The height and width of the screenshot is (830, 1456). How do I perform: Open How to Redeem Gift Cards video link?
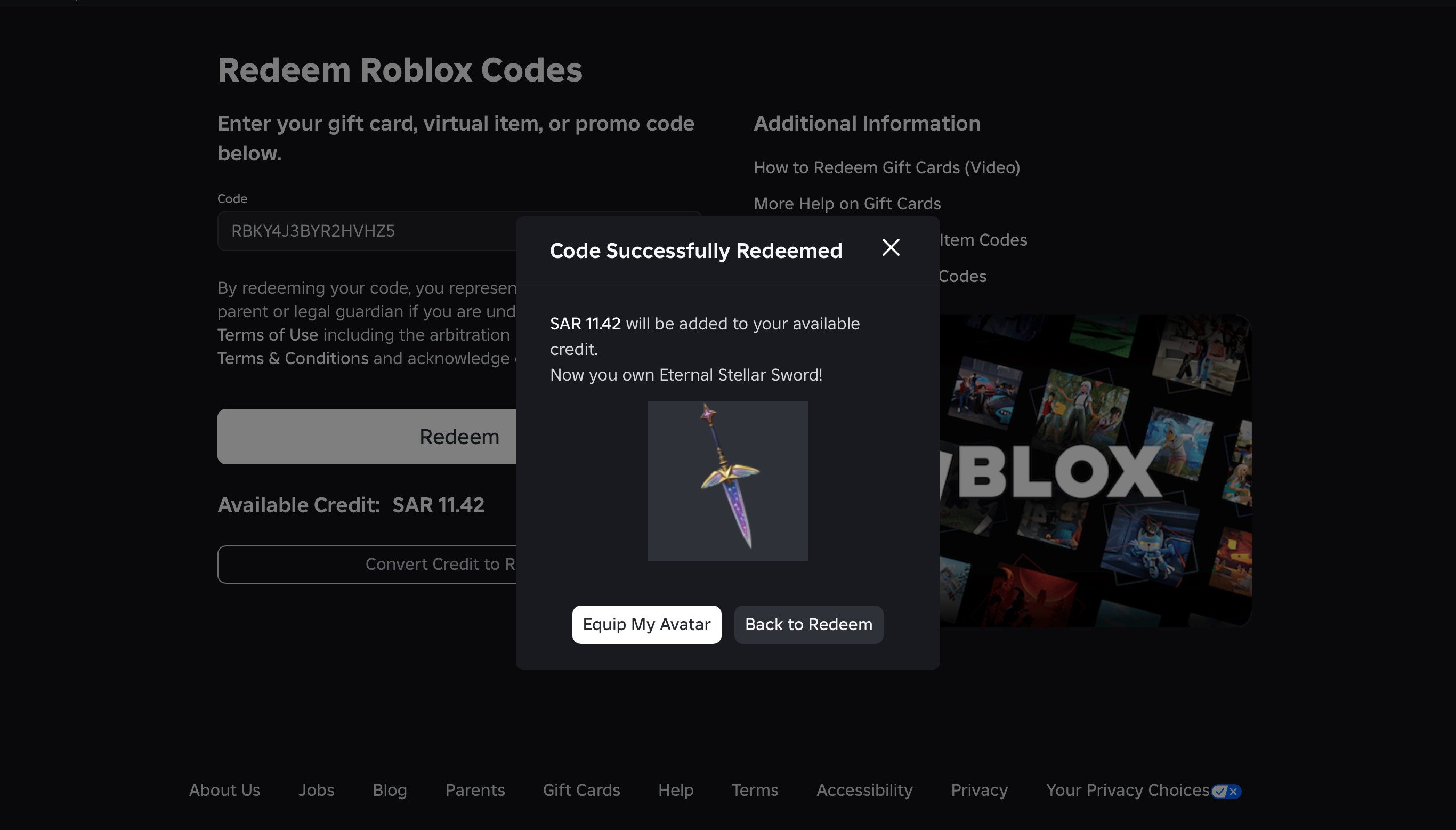coord(887,167)
